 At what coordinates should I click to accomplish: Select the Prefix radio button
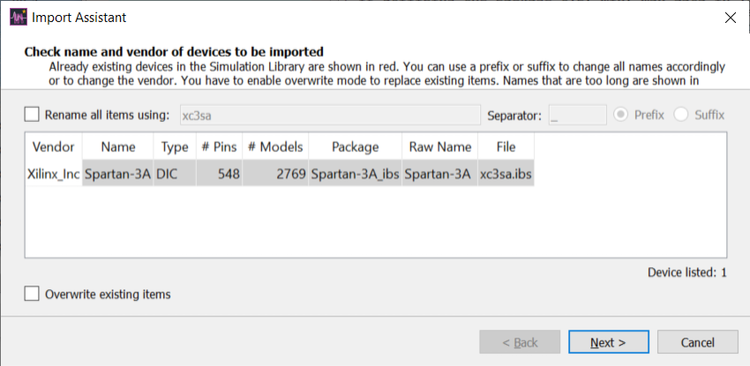[620, 115]
